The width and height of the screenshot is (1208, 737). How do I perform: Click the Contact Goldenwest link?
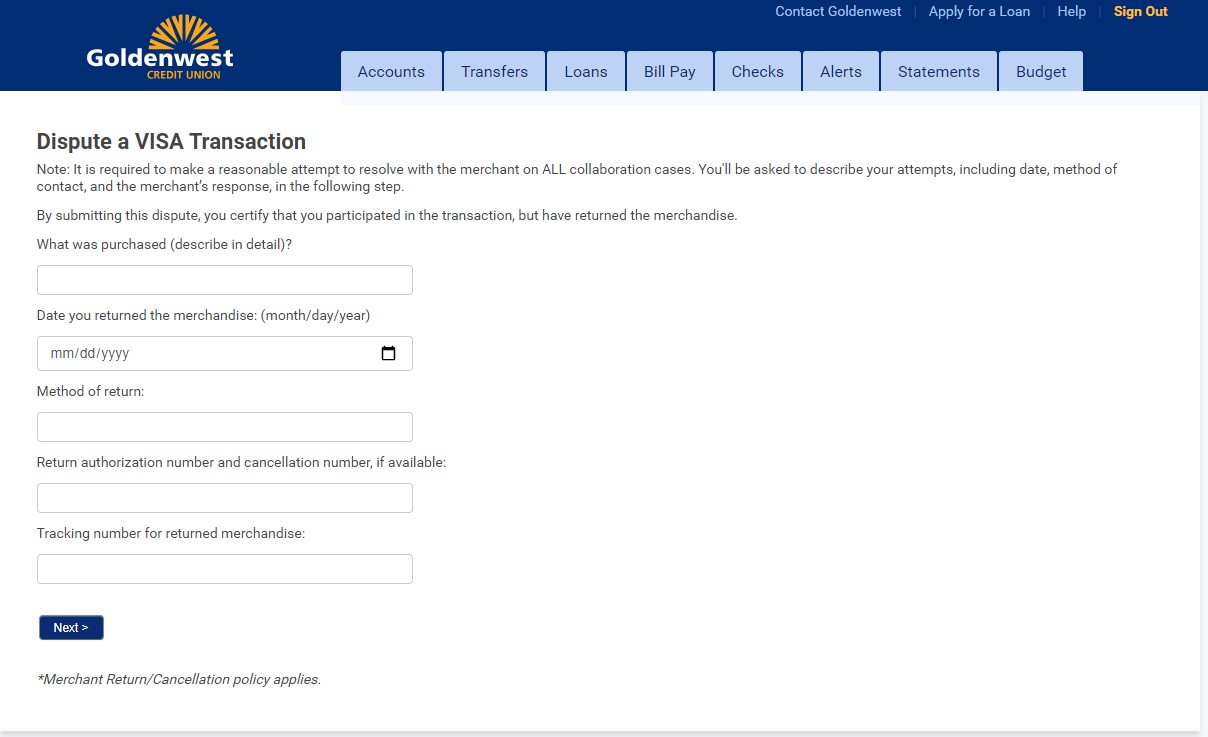click(838, 12)
